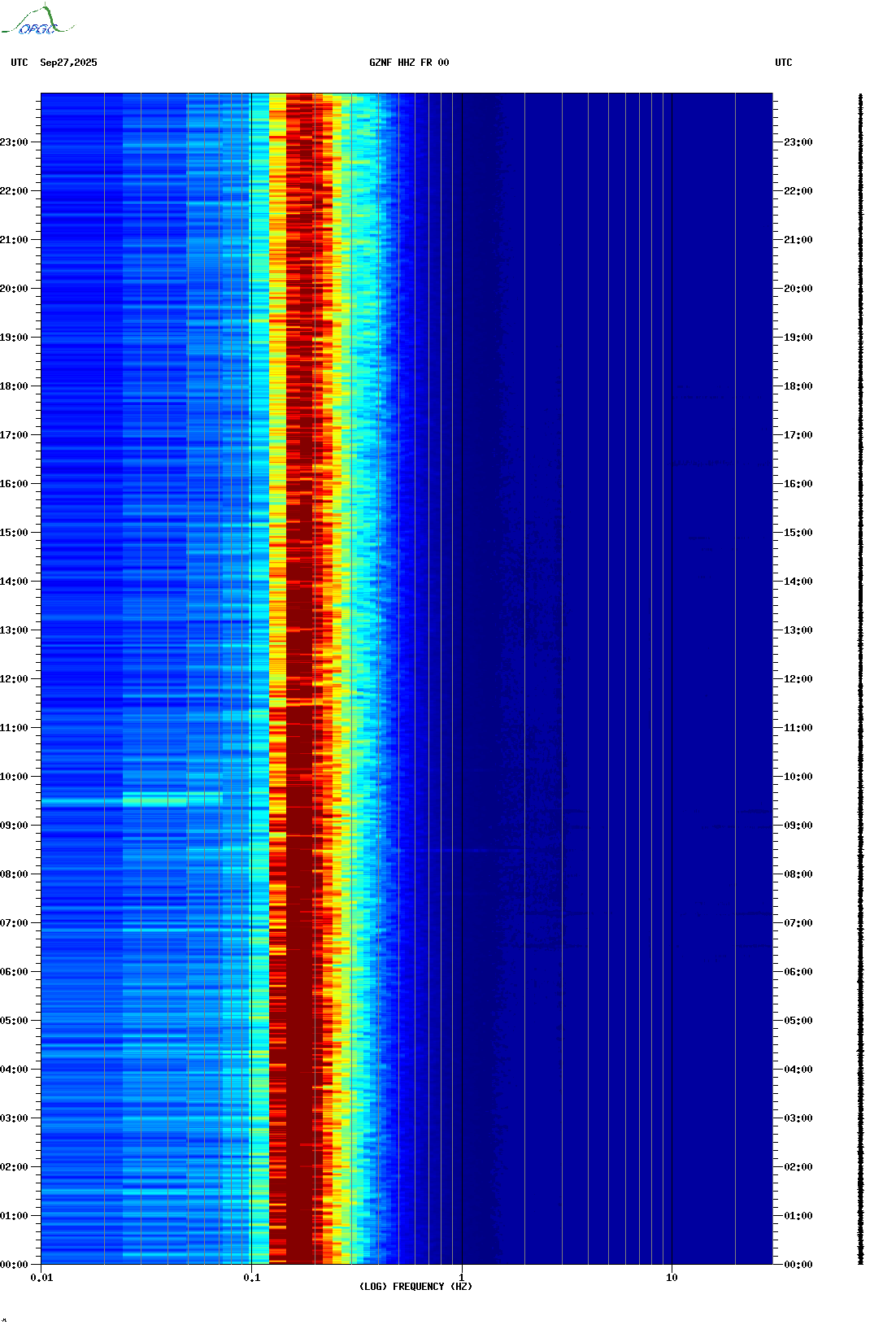Click the black vertical gridline at 1 Hz
Image resolution: width=896 pixels, height=1329 pixels.
(x=462, y=651)
